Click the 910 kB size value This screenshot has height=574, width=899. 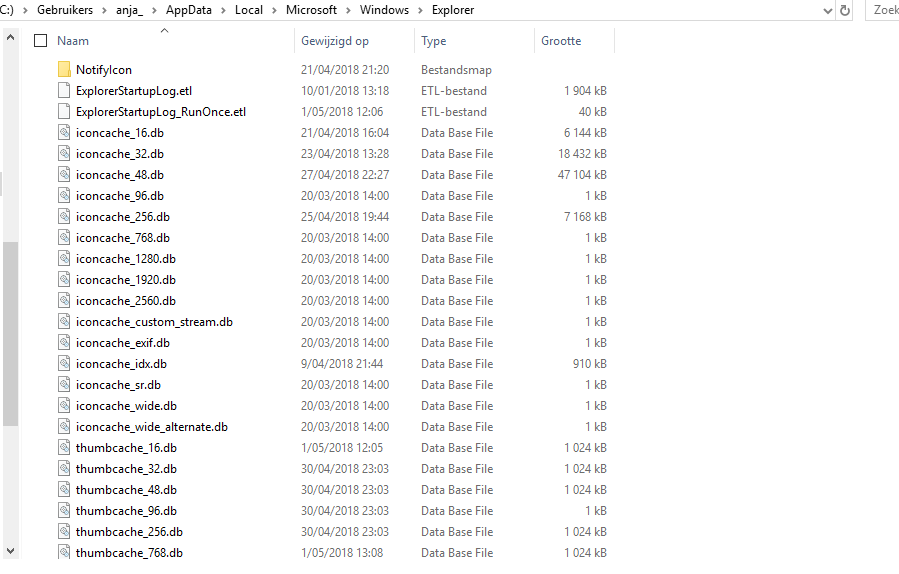coord(589,364)
